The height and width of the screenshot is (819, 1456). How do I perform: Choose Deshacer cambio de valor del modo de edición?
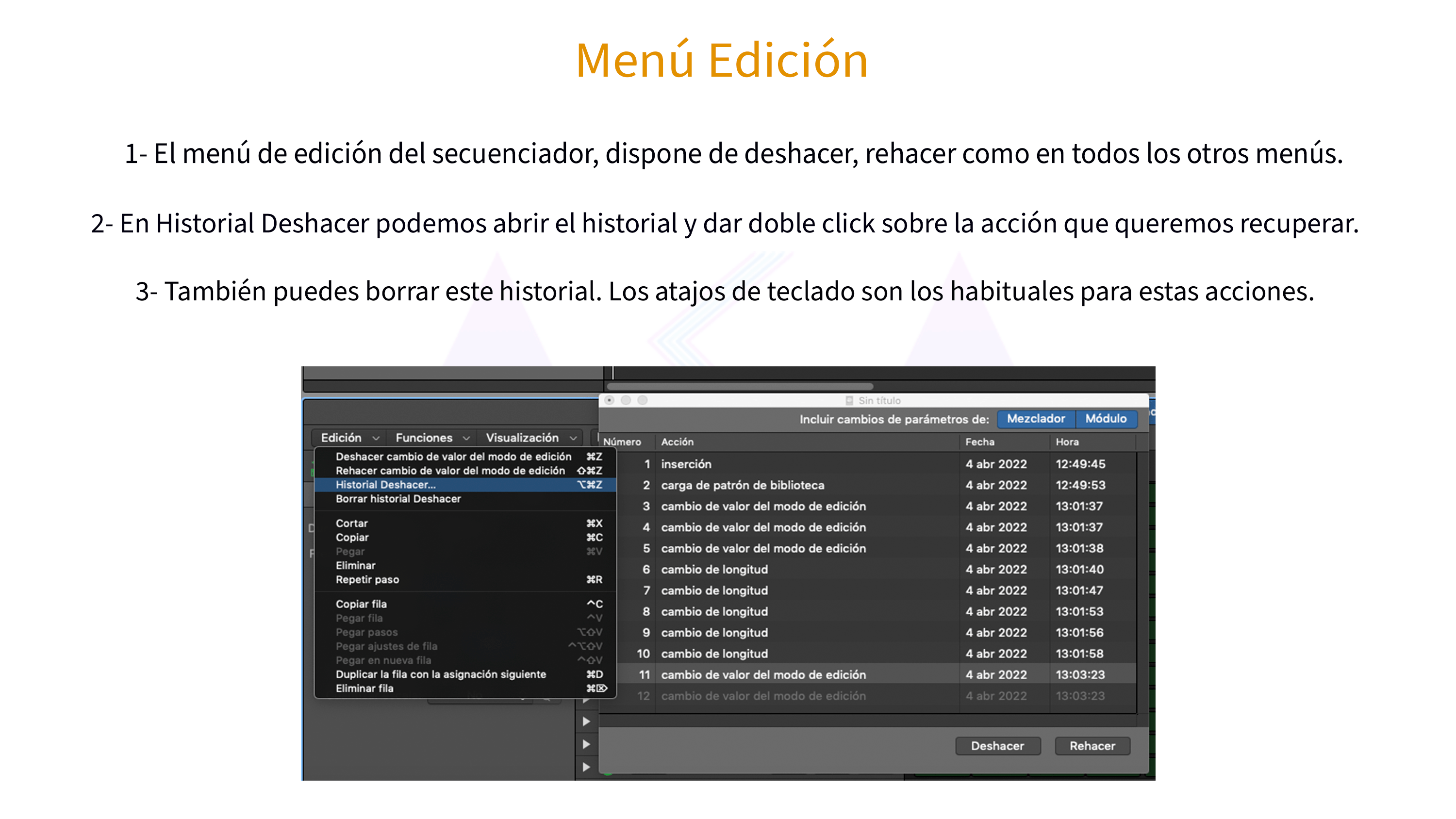[x=465, y=456]
